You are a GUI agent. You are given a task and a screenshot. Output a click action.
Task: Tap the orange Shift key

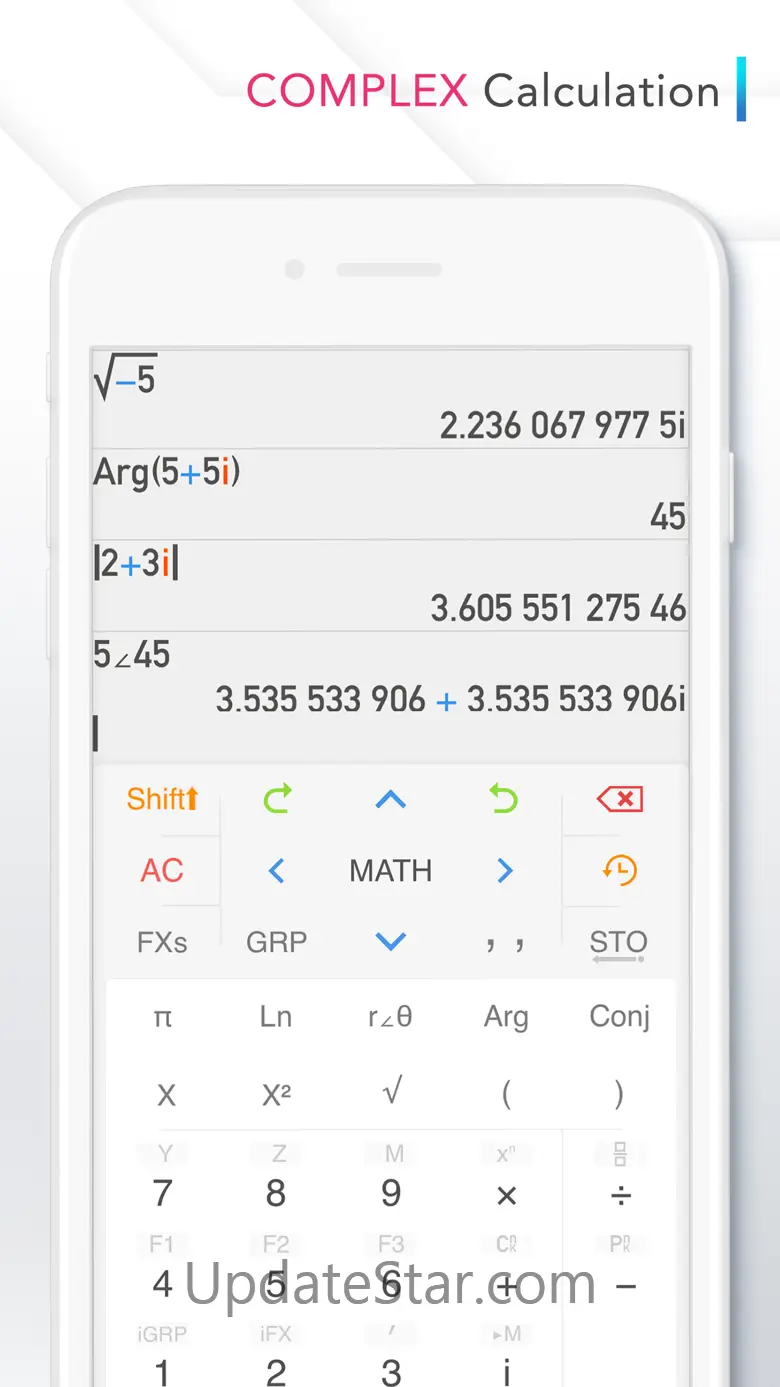162,799
